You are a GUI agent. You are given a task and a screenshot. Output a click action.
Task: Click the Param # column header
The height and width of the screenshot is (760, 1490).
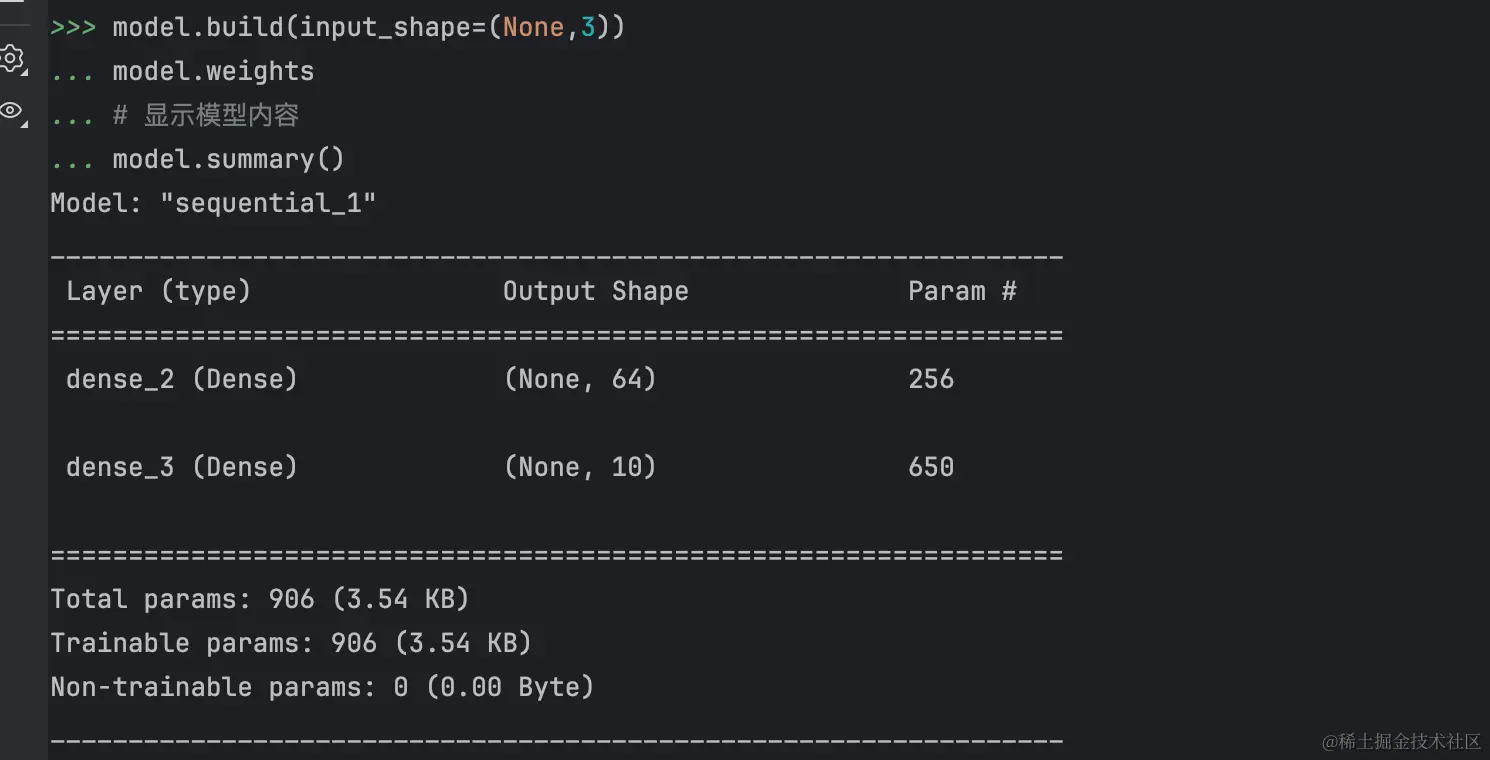click(962, 291)
